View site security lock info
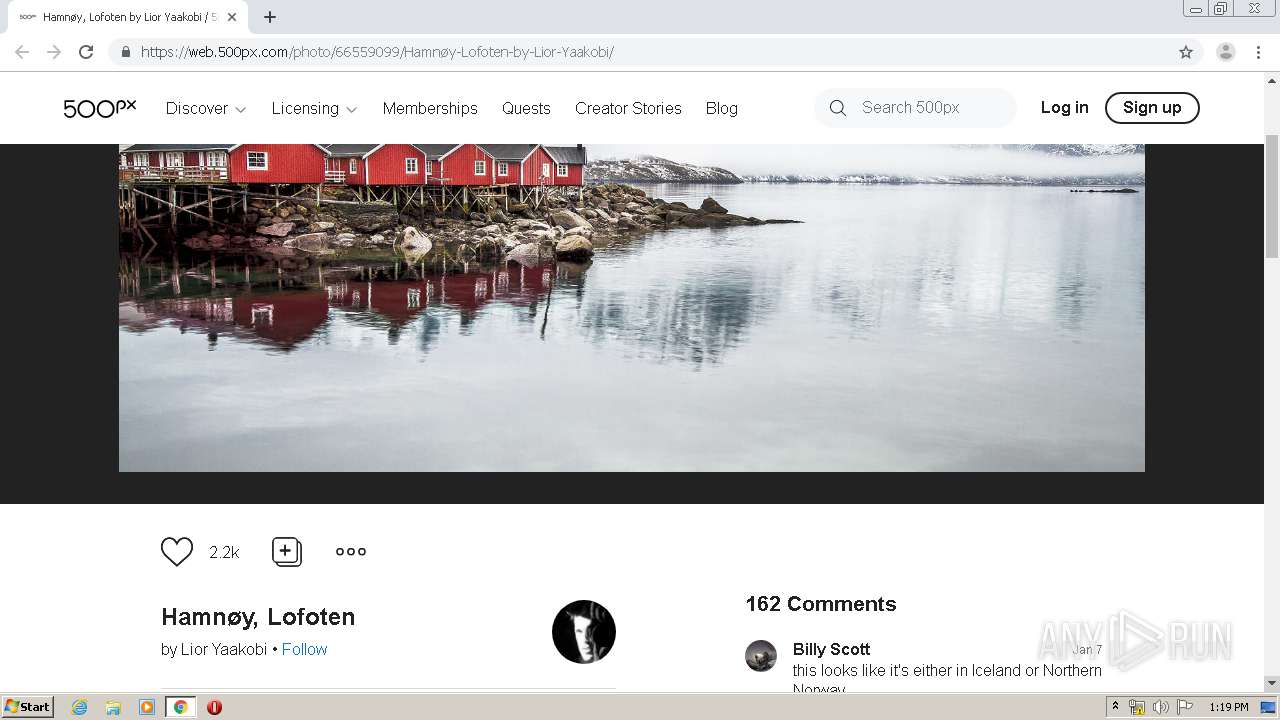Viewport: 1280px width, 720px height. (x=125, y=52)
